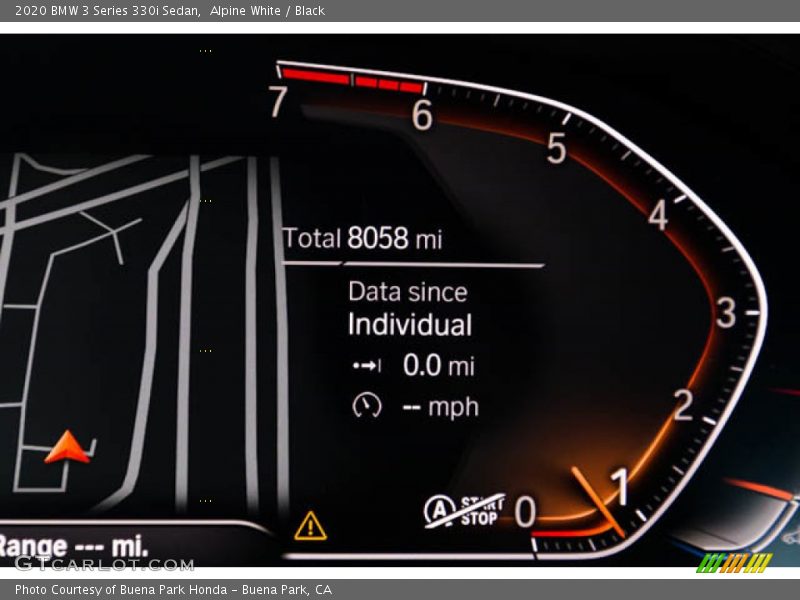Viewport: 800px width, 600px height.
Task: Click the yellow warning triangle icon
Action: click(x=310, y=526)
